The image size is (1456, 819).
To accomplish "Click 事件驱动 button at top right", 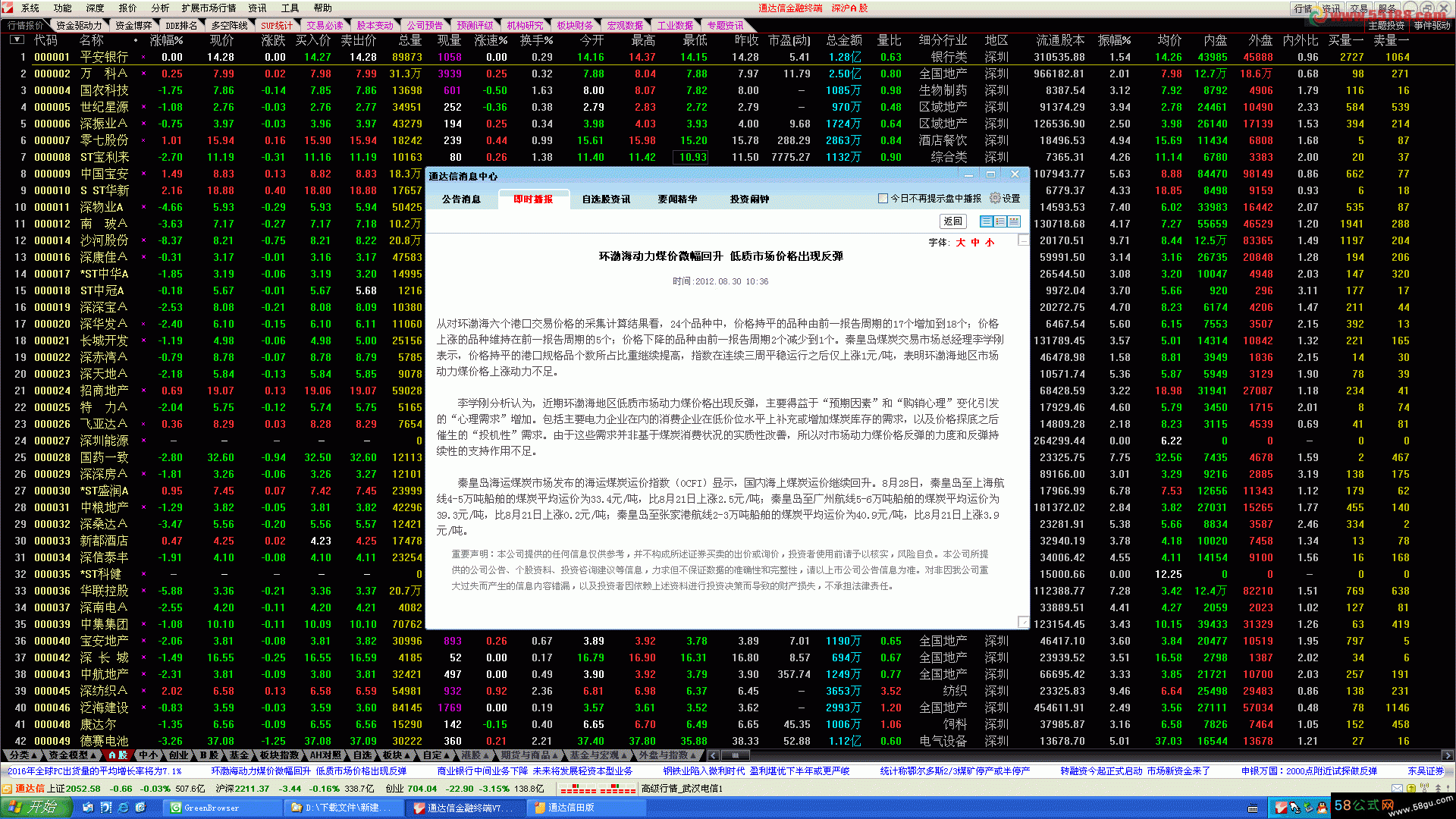I will point(1432,26).
